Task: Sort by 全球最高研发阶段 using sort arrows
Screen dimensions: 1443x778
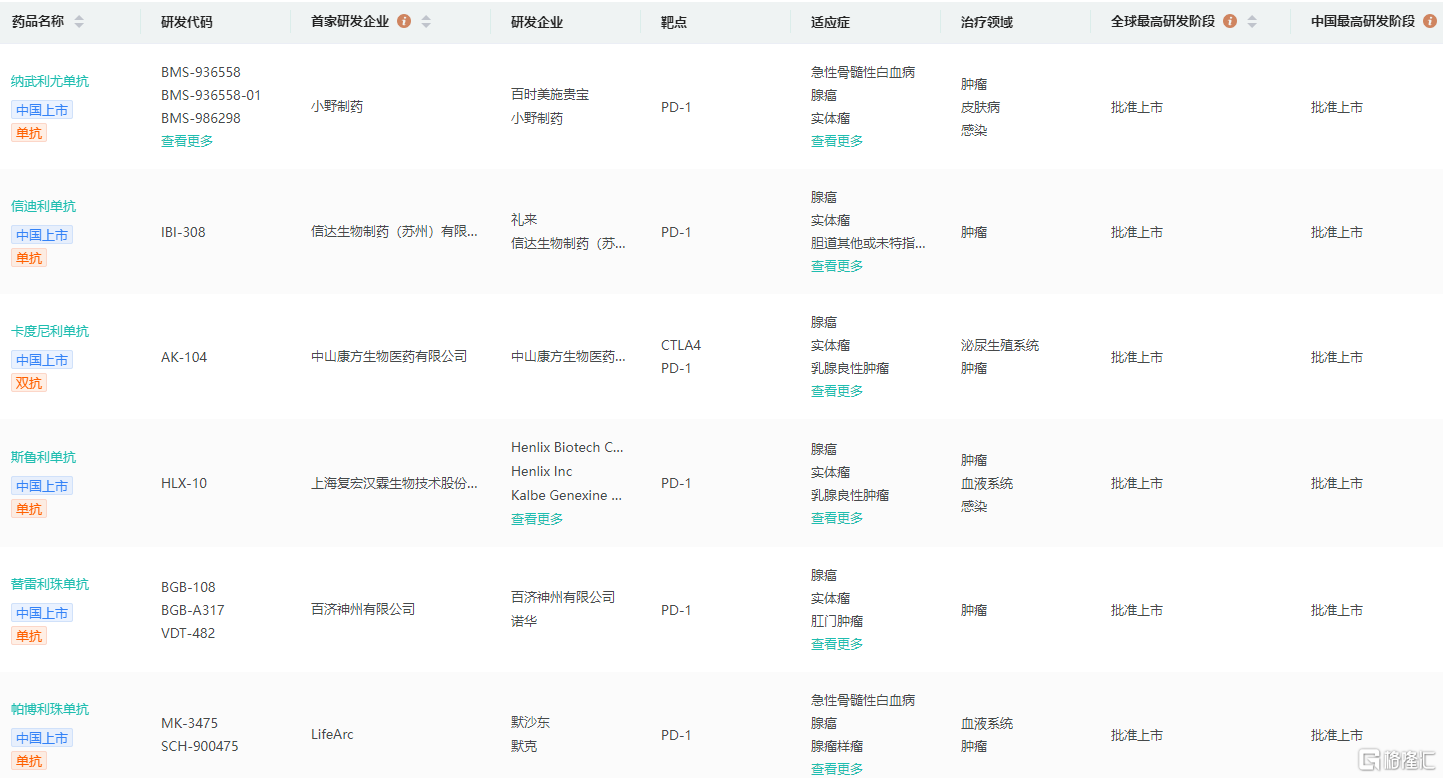Action: [x=1252, y=21]
